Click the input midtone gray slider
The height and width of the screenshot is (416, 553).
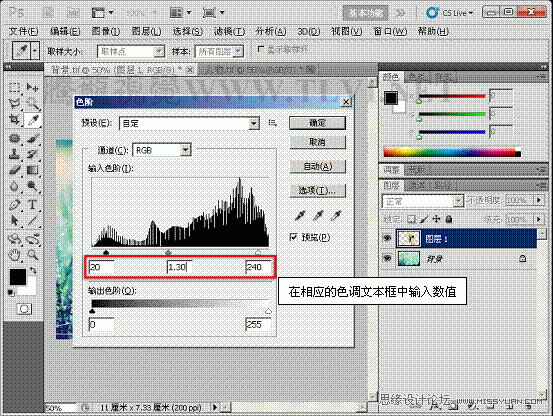point(169,252)
